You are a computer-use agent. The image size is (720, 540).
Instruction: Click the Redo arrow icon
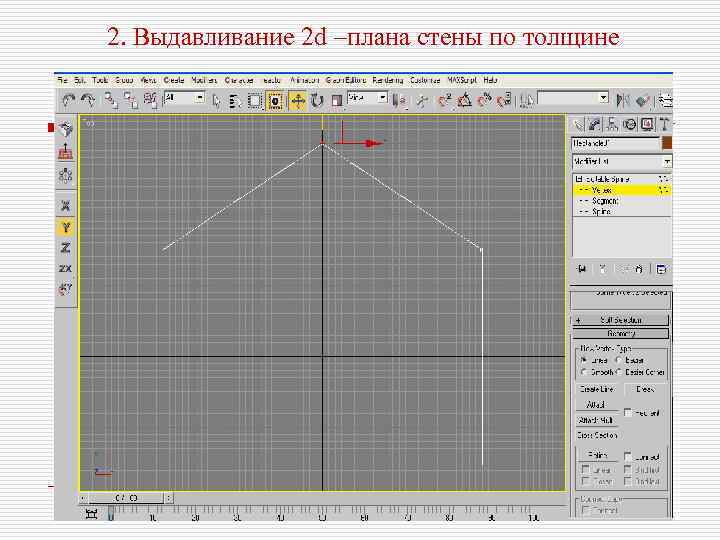tap(88, 100)
